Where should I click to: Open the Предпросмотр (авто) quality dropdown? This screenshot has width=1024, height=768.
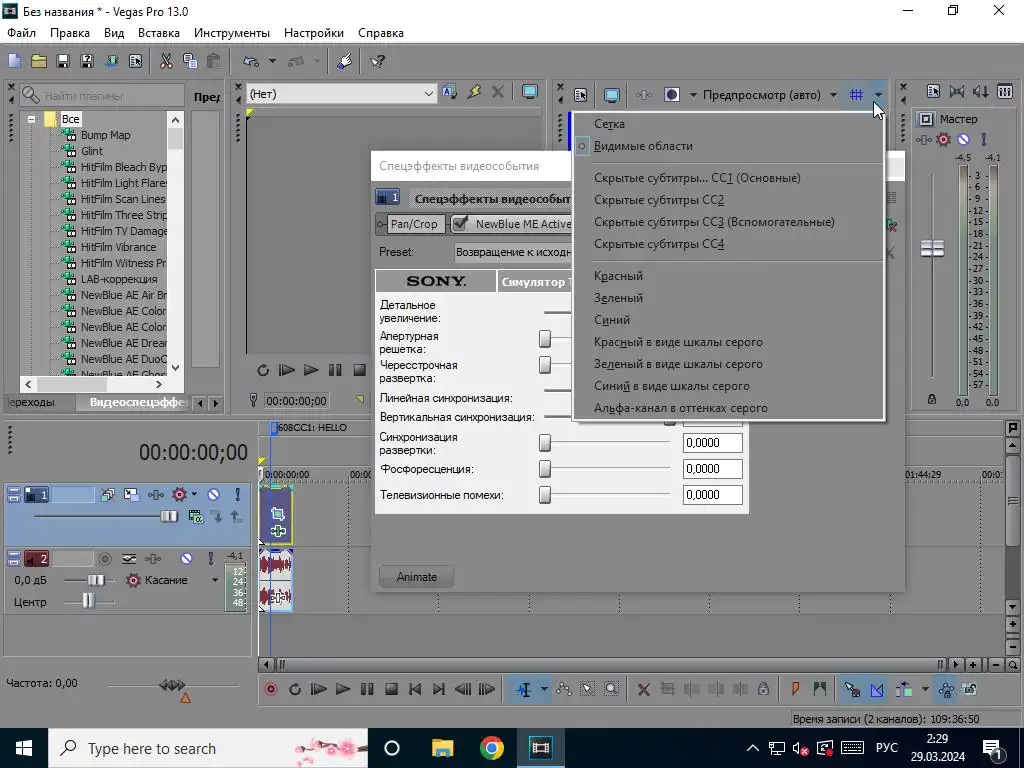point(833,95)
